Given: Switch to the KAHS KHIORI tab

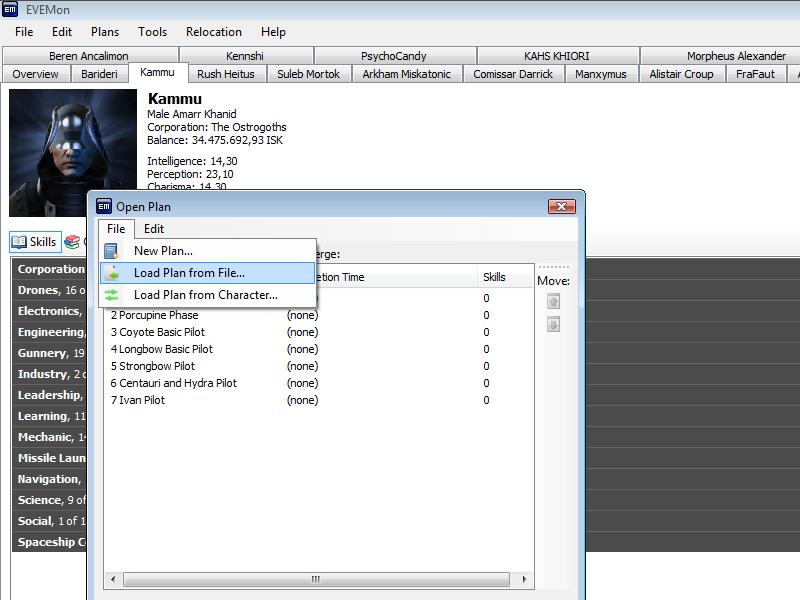Looking at the screenshot, I should click(x=557, y=56).
